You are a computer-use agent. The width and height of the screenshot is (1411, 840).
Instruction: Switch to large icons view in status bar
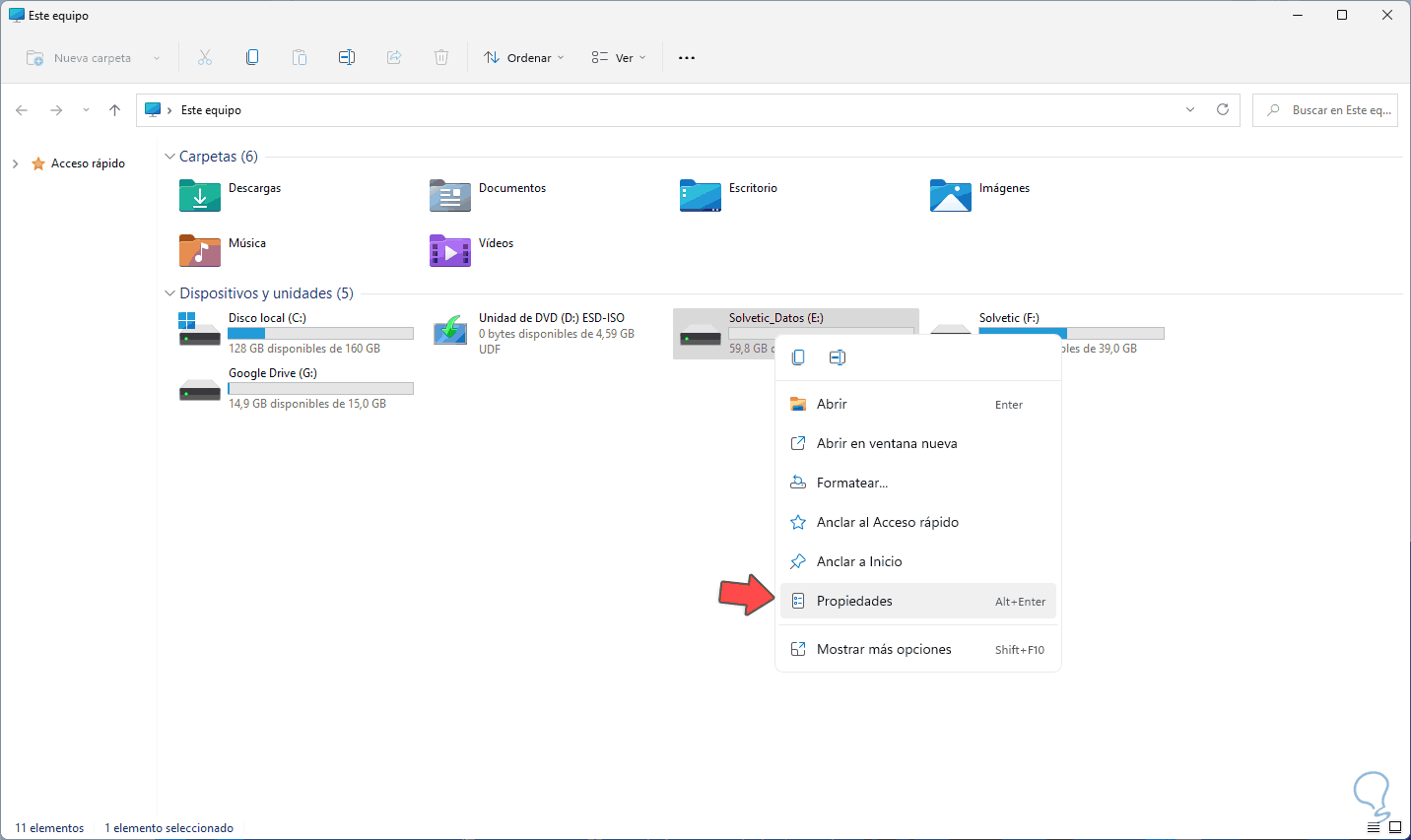click(1395, 828)
